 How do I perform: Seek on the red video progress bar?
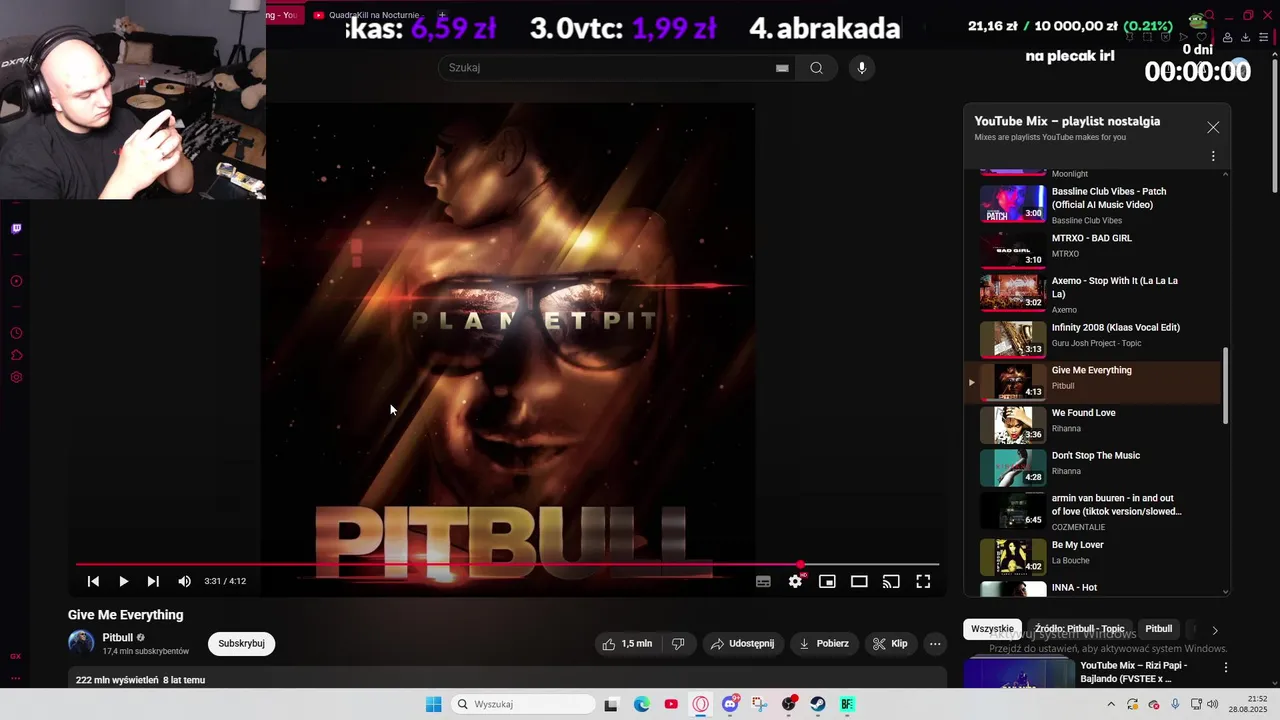point(508,564)
